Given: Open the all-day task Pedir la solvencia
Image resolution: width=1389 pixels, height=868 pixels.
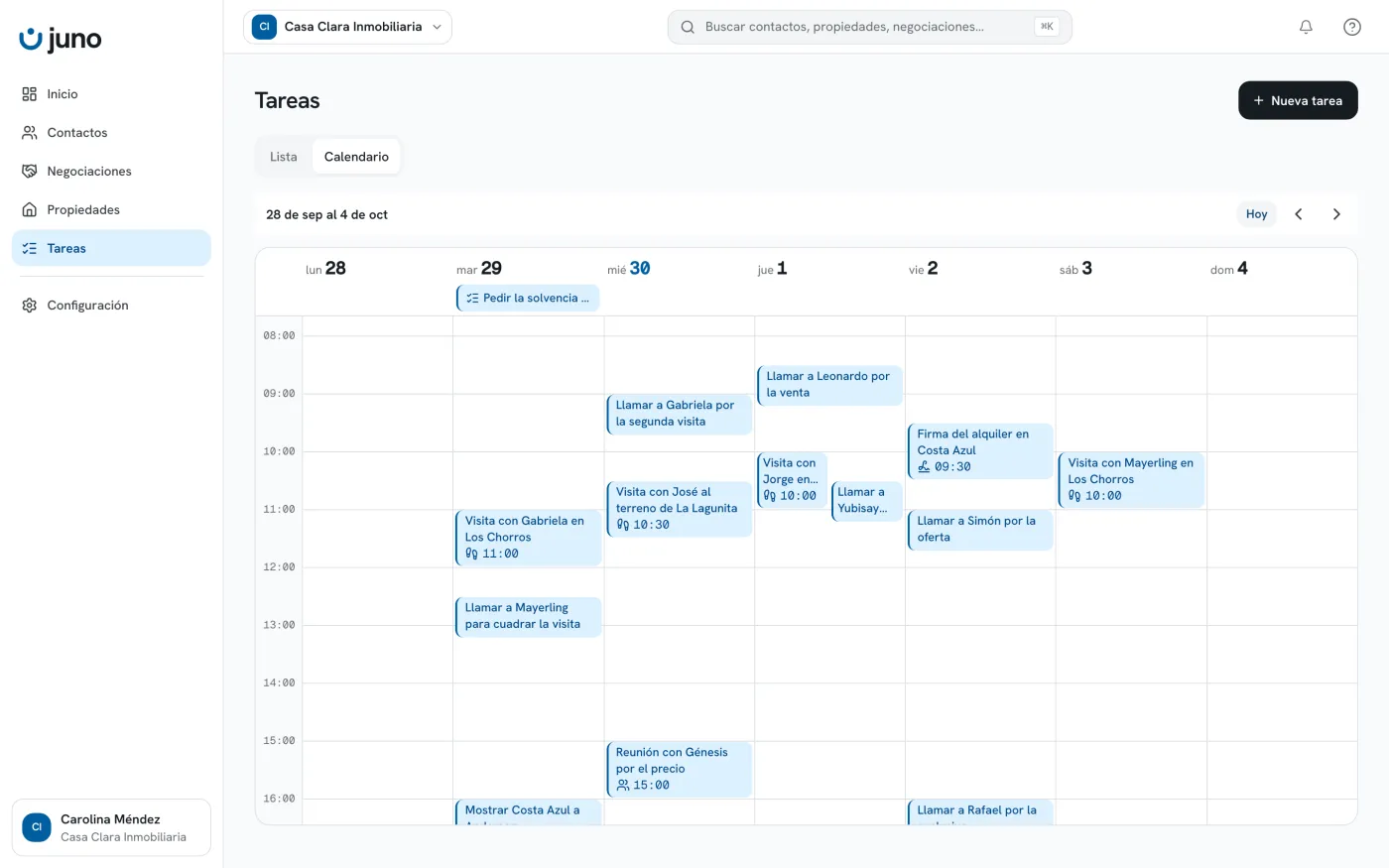Looking at the screenshot, I should pos(528,298).
